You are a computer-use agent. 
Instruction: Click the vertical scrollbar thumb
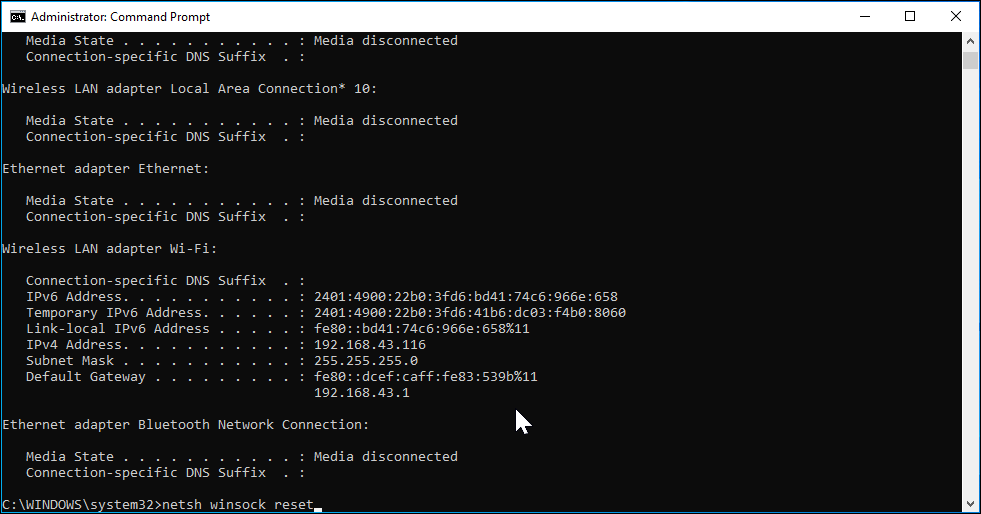(x=970, y=60)
